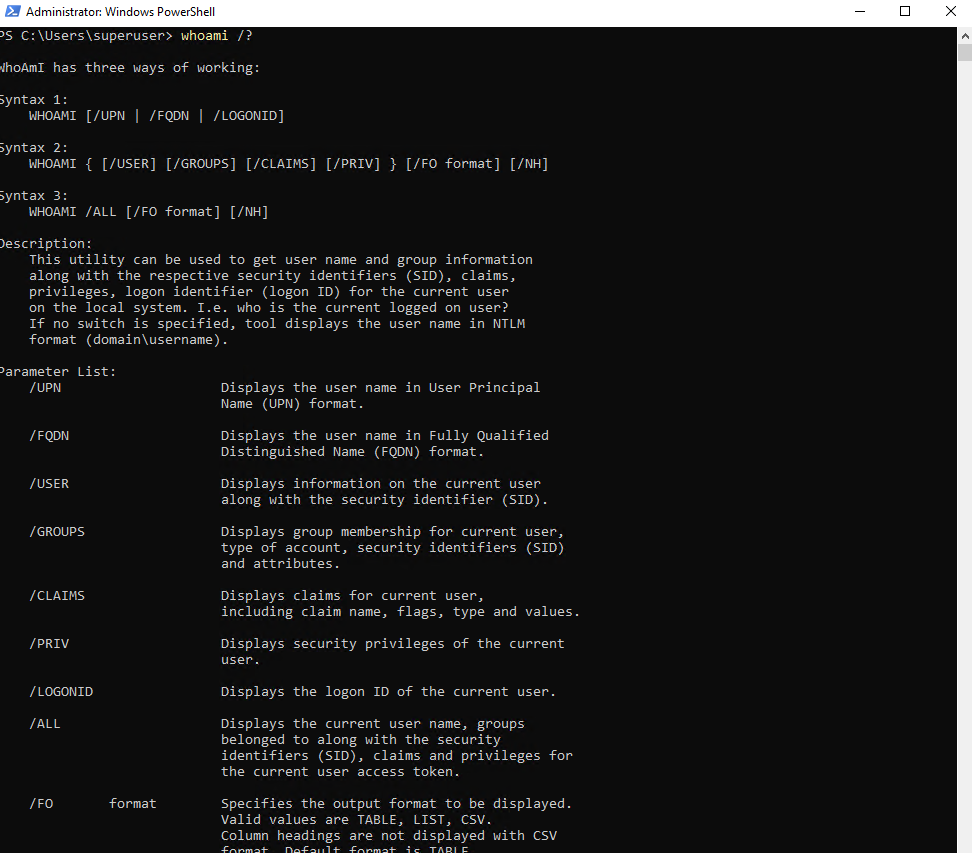The image size is (972, 853).
Task: Click 'Column headings are not displayed with CSV'
Action: click(x=389, y=836)
